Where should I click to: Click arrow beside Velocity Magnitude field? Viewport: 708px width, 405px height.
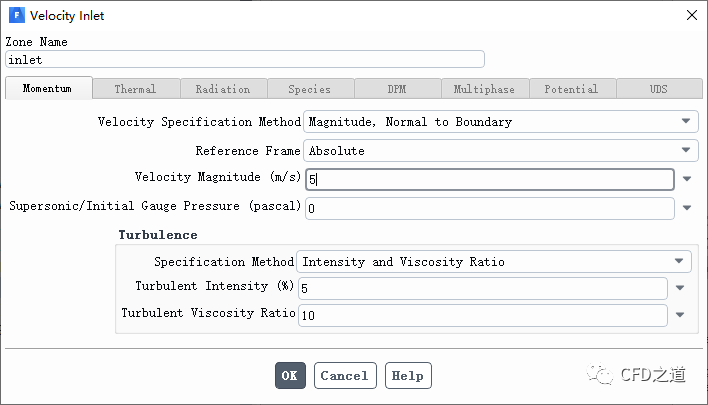pos(688,180)
